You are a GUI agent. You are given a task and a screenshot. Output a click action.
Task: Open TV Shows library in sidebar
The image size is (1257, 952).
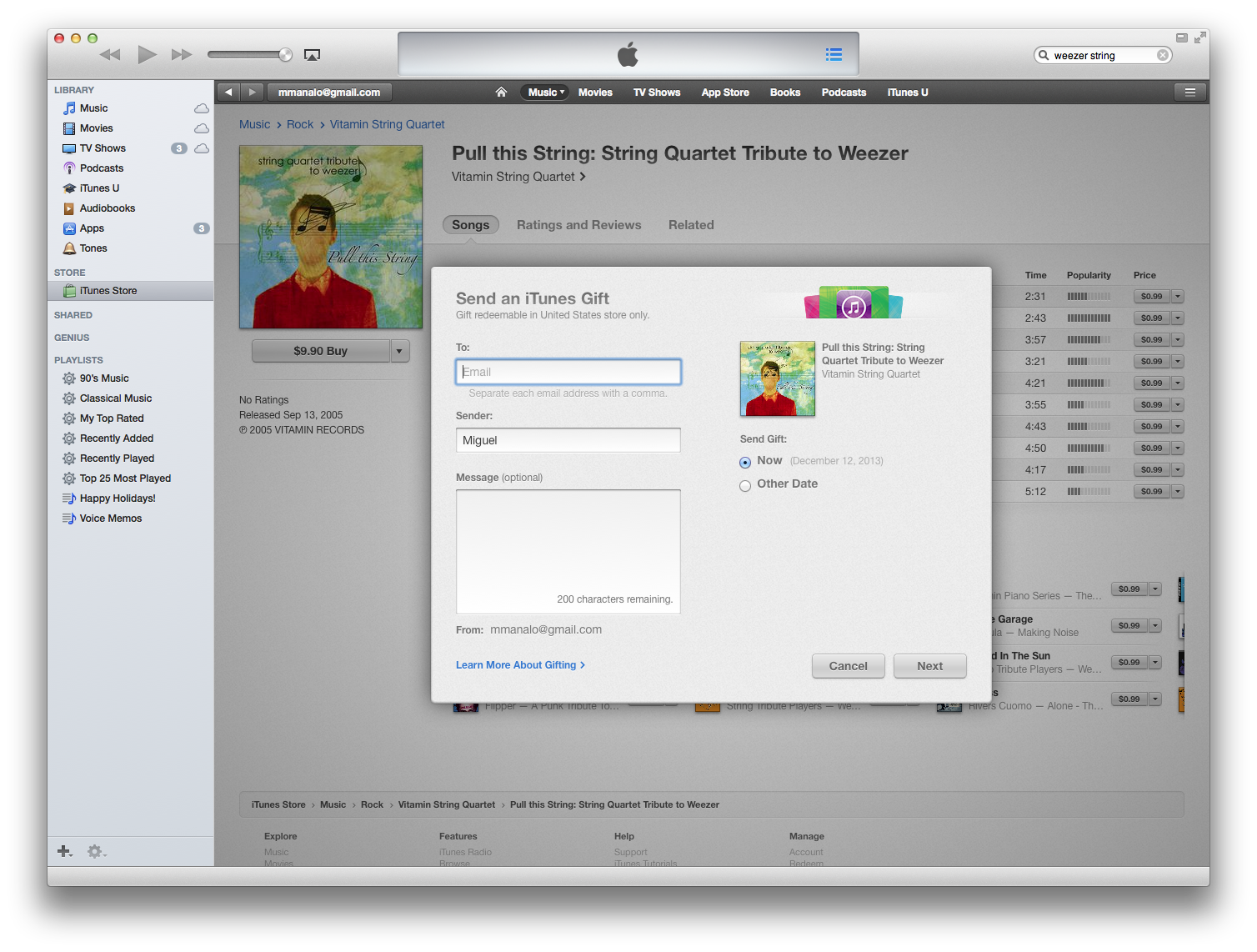tap(103, 148)
